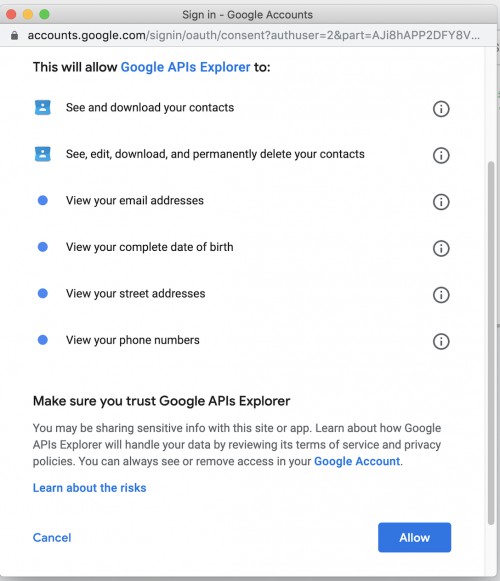Screen dimensions: 500x581
Task: Show info about viewing phone numbers
Action: [441, 341]
